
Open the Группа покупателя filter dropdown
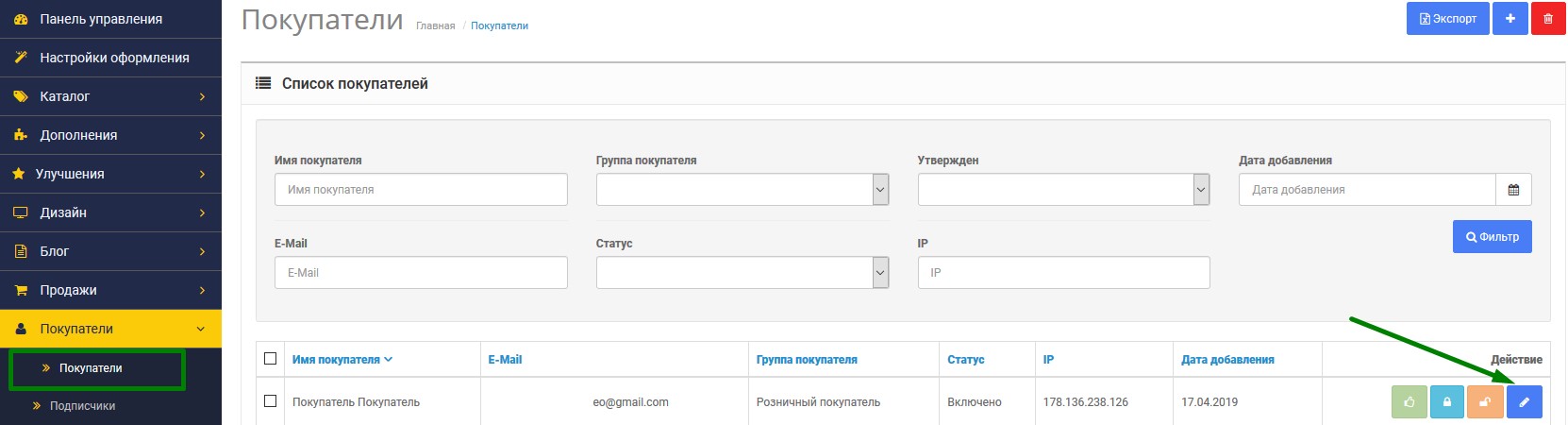[742, 190]
